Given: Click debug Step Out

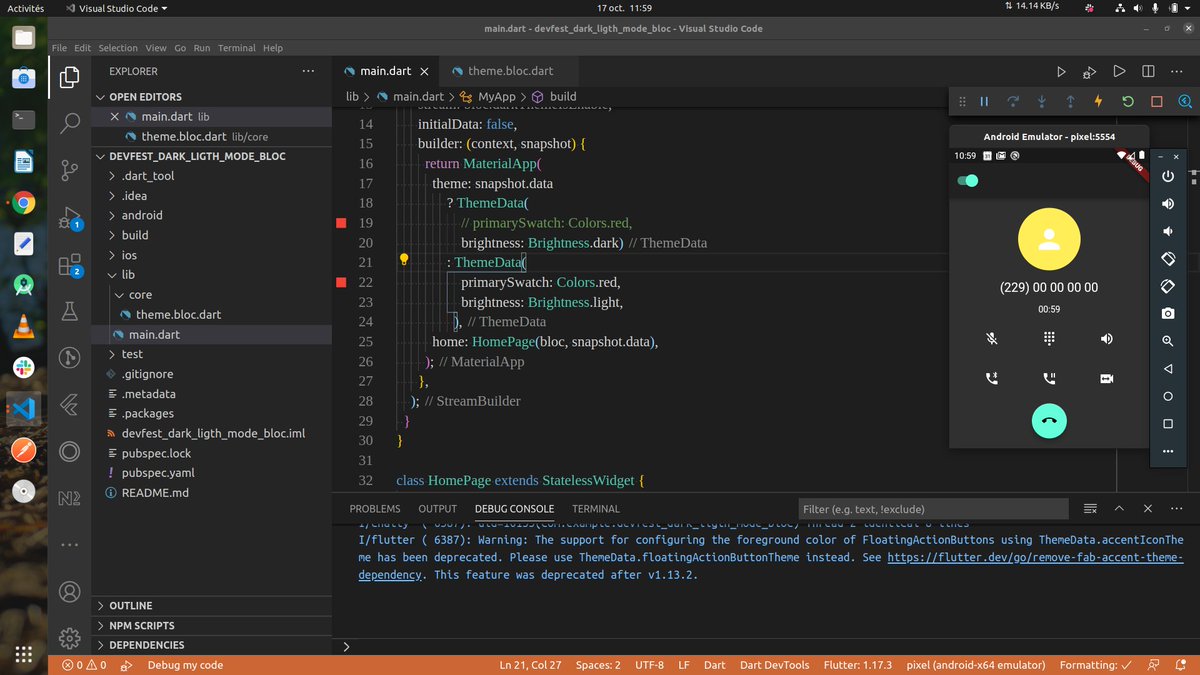Looking at the screenshot, I should coord(1070,102).
